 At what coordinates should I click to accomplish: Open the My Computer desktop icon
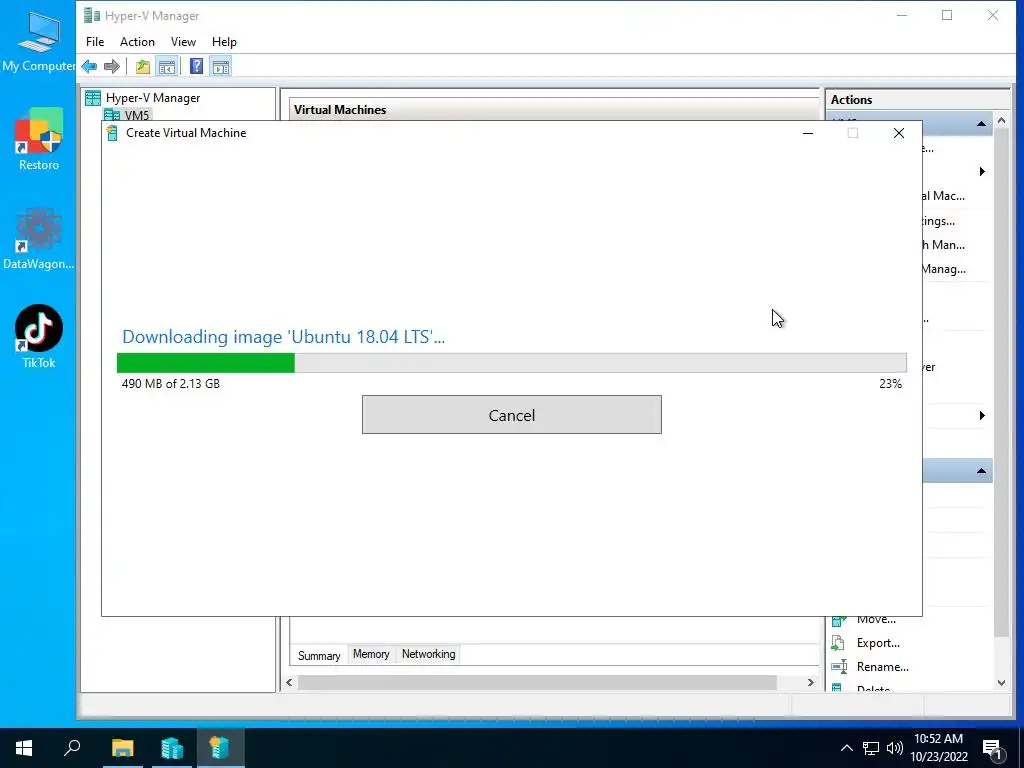click(39, 40)
